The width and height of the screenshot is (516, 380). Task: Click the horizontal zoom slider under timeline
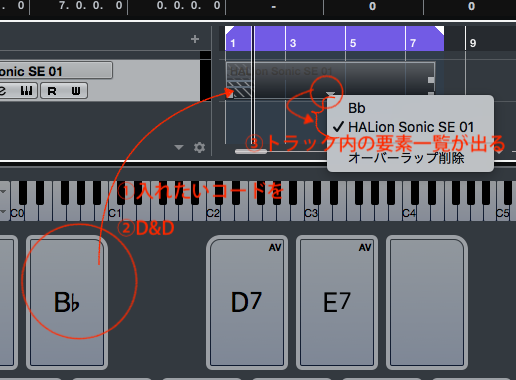[x=251, y=152]
